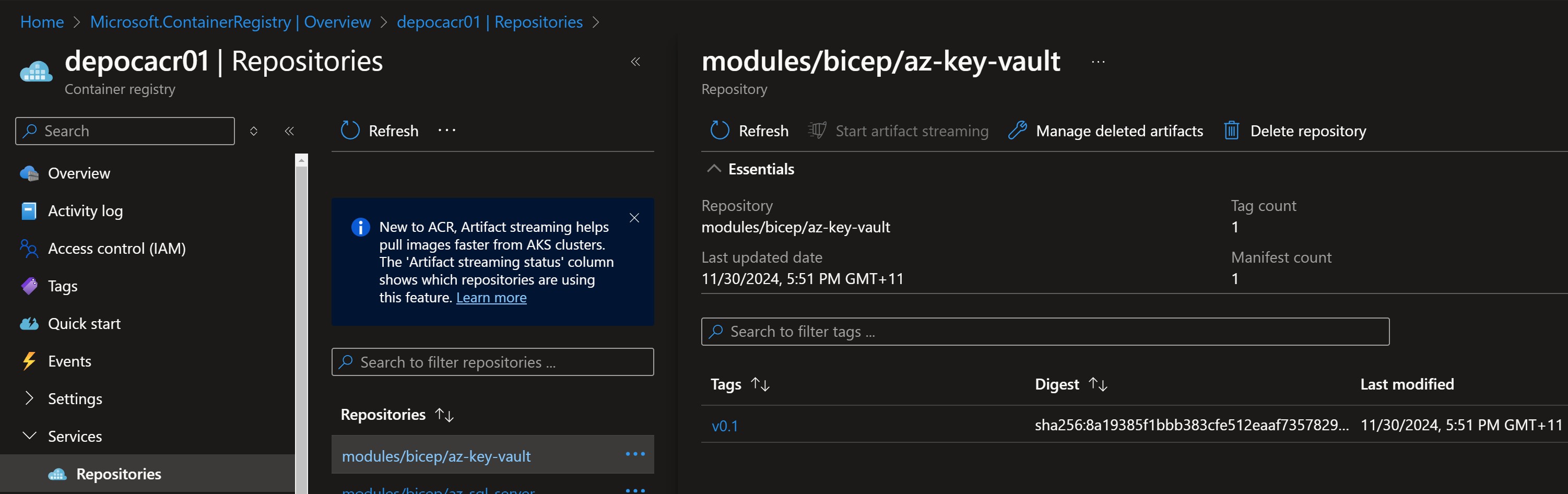Sort by the Tags column
This screenshot has width=1568, height=494.
click(x=740, y=384)
